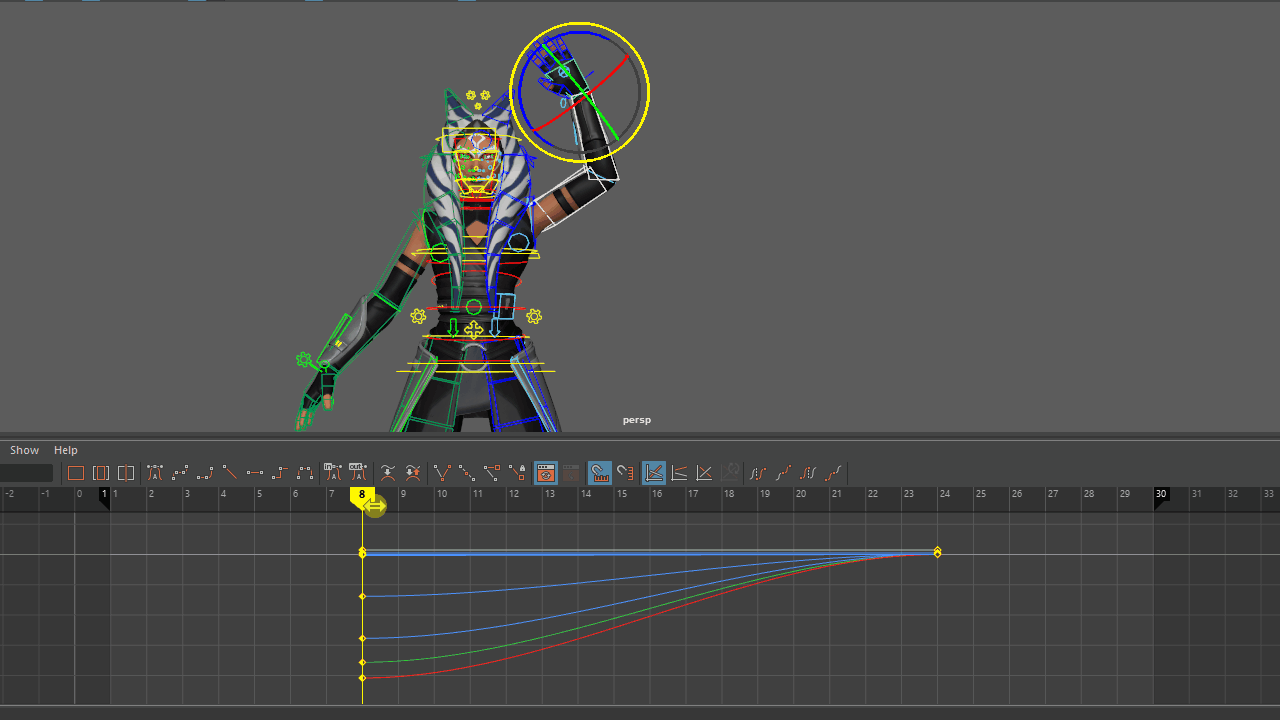Select the green gear control near the hand

click(304, 359)
